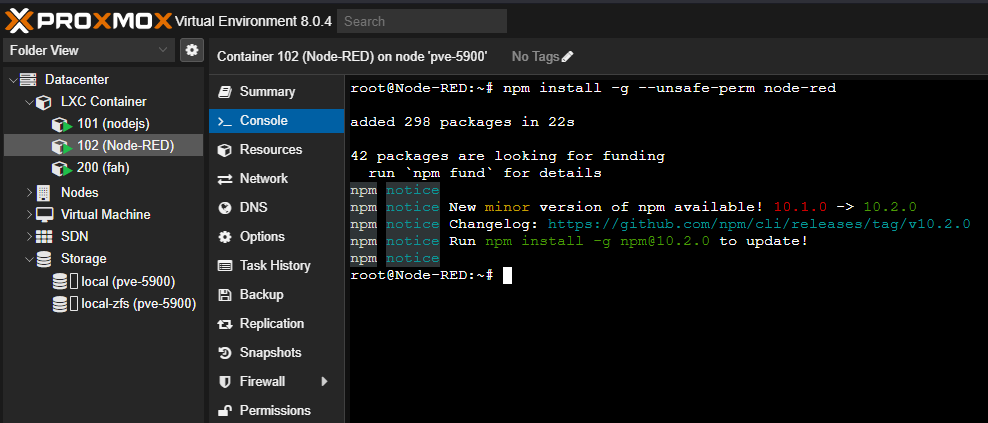Go to the Network settings

[263, 179]
